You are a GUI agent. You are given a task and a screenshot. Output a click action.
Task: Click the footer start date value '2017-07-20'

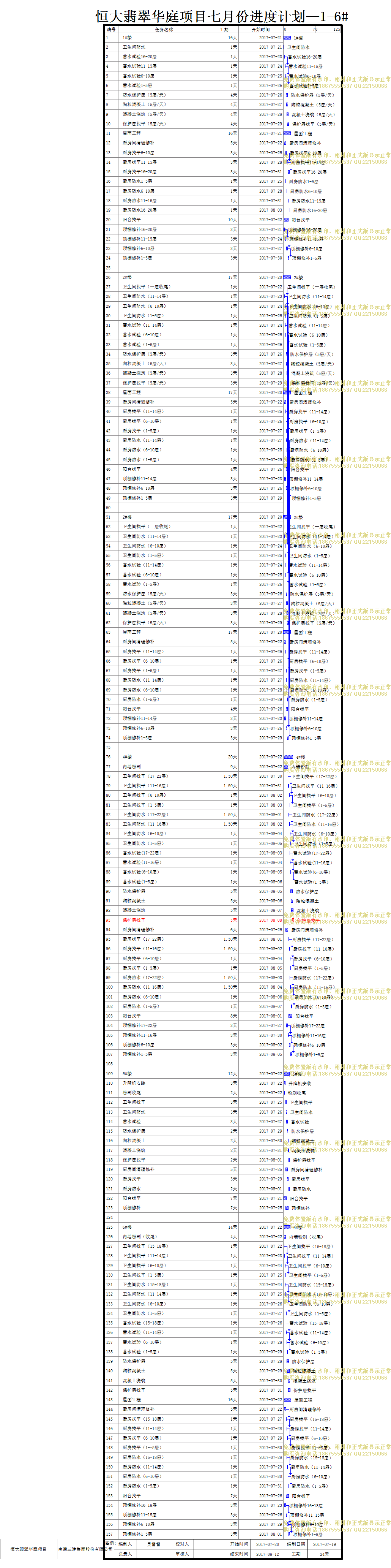click(x=268, y=1544)
